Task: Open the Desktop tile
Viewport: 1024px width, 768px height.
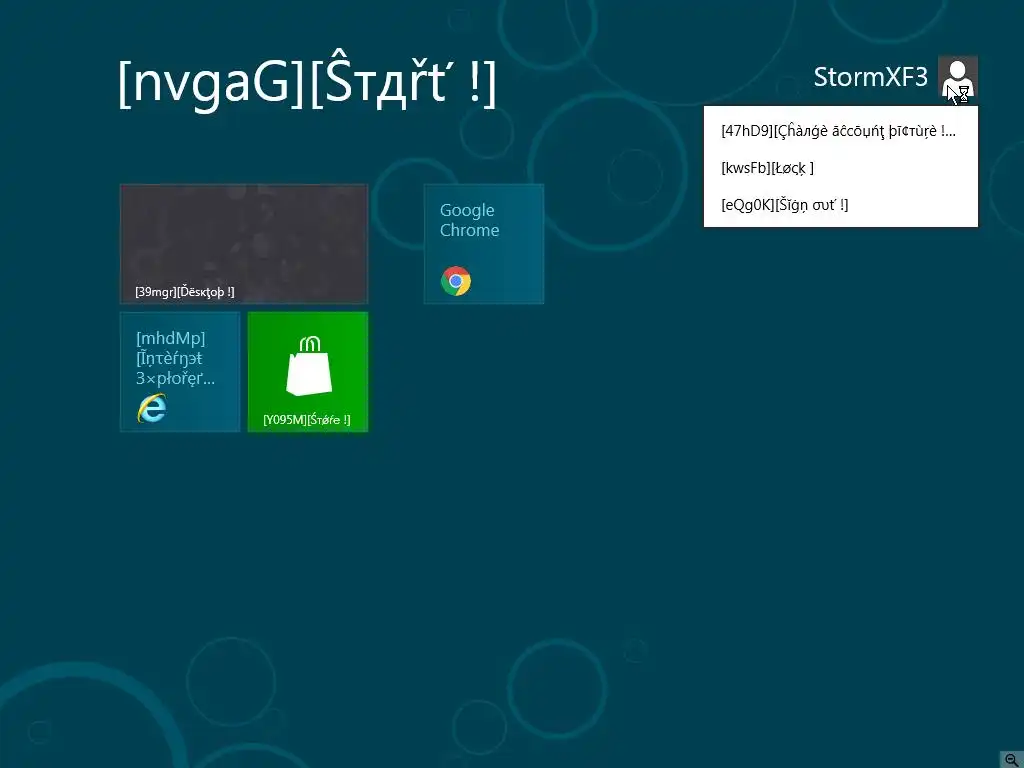Action: pyautogui.click(x=244, y=244)
